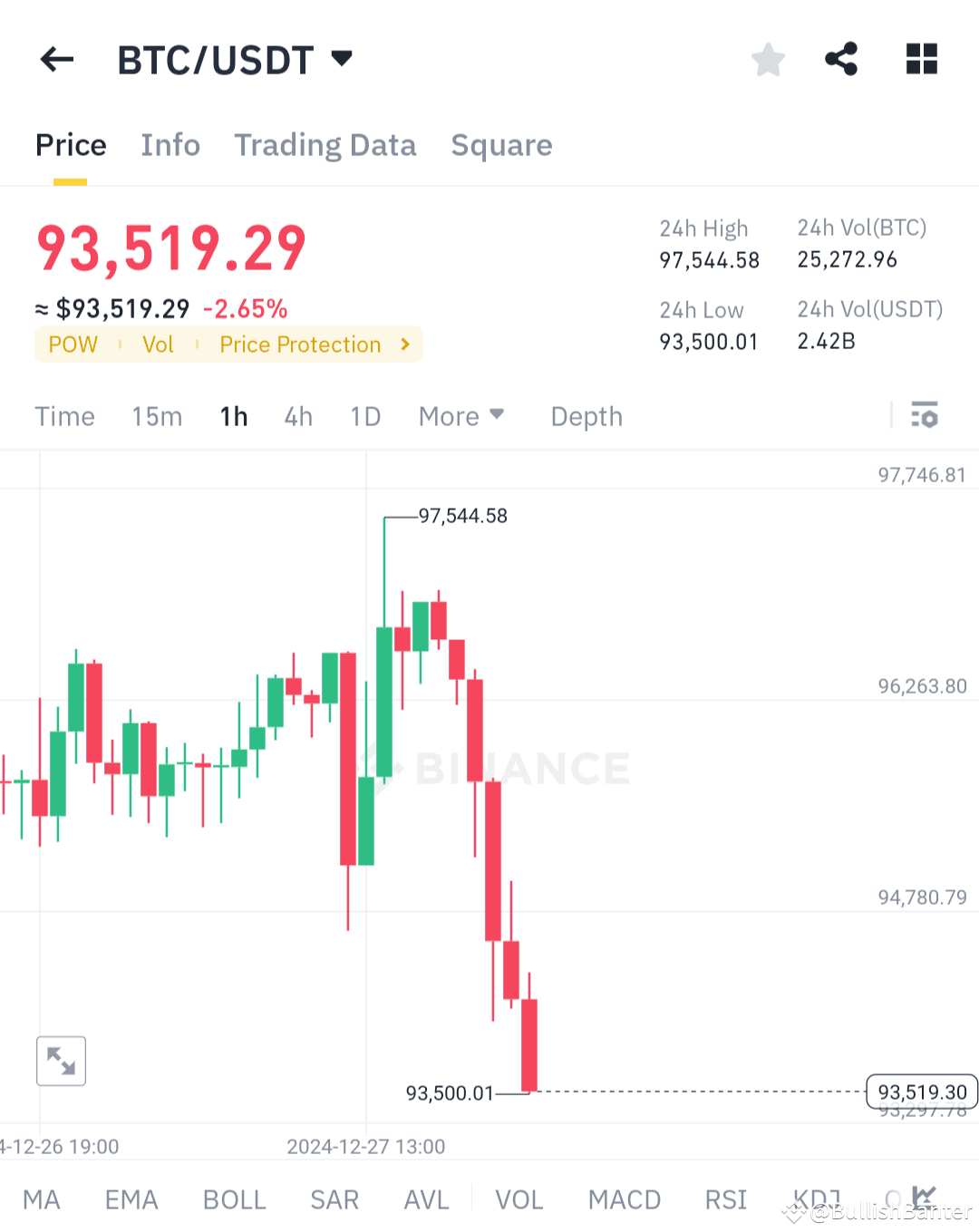Toggle the VOL indicator display
The image size is (979, 1232).
[519, 1198]
